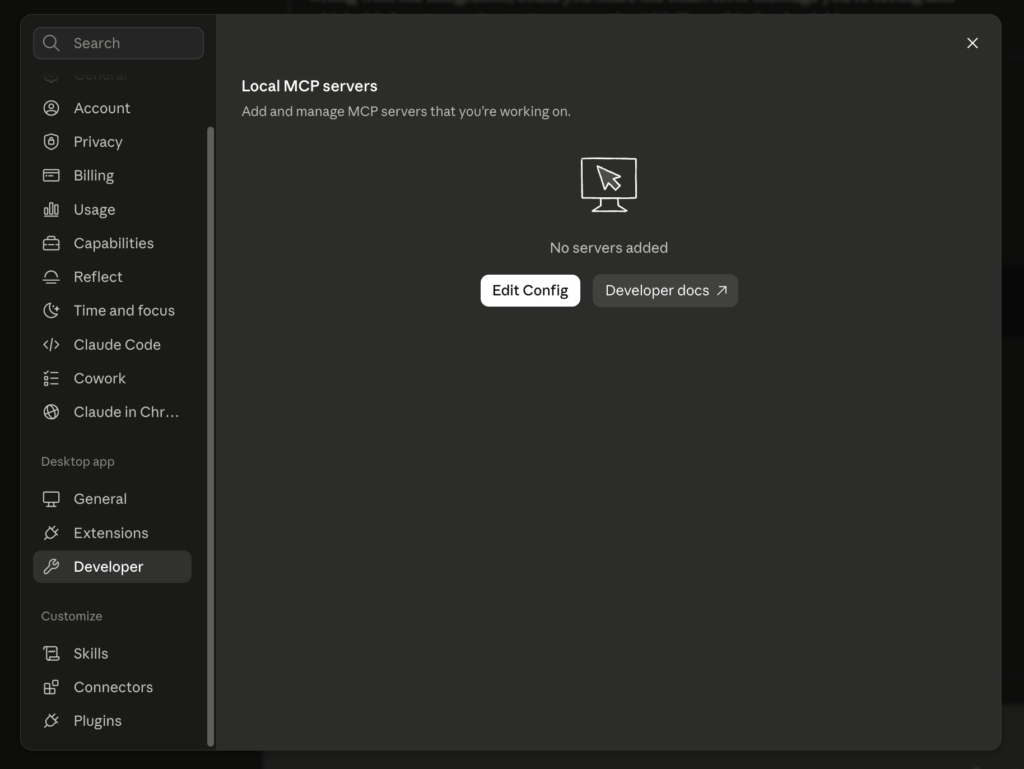
Task: Click the Capabilities toolbox icon
Action: 51,243
